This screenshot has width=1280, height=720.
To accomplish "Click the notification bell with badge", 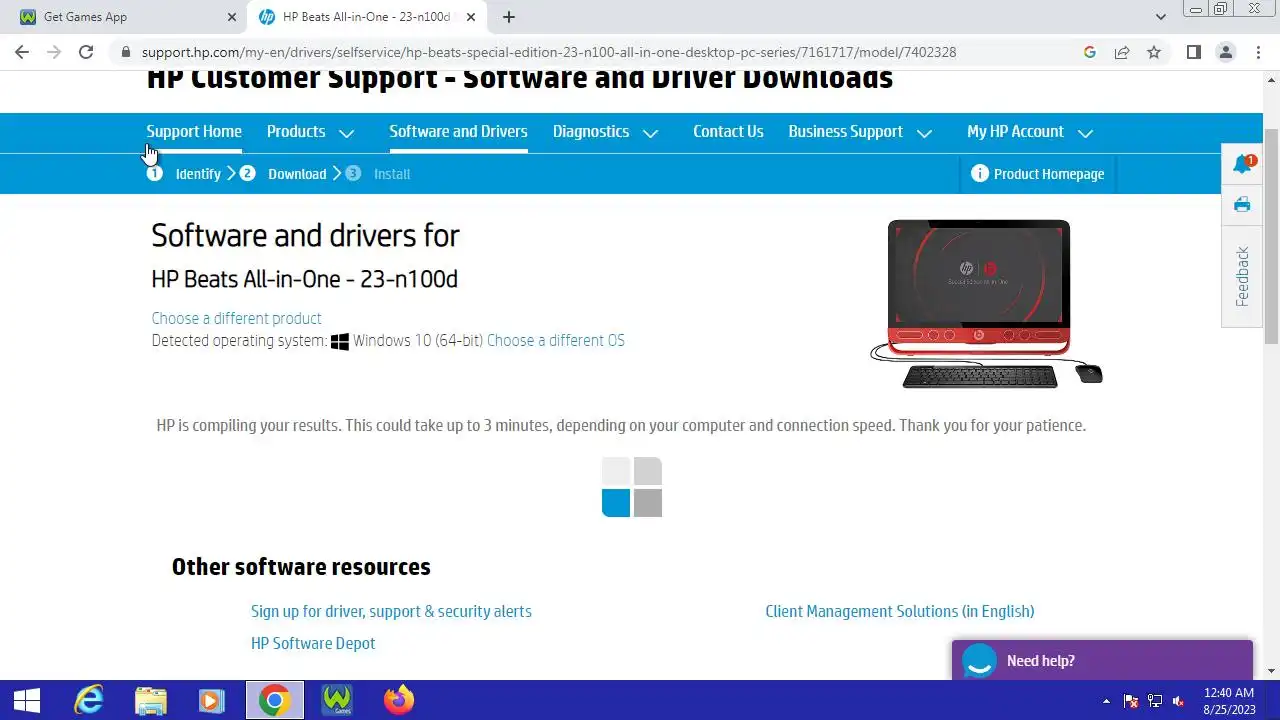I will pos(1243,164).
